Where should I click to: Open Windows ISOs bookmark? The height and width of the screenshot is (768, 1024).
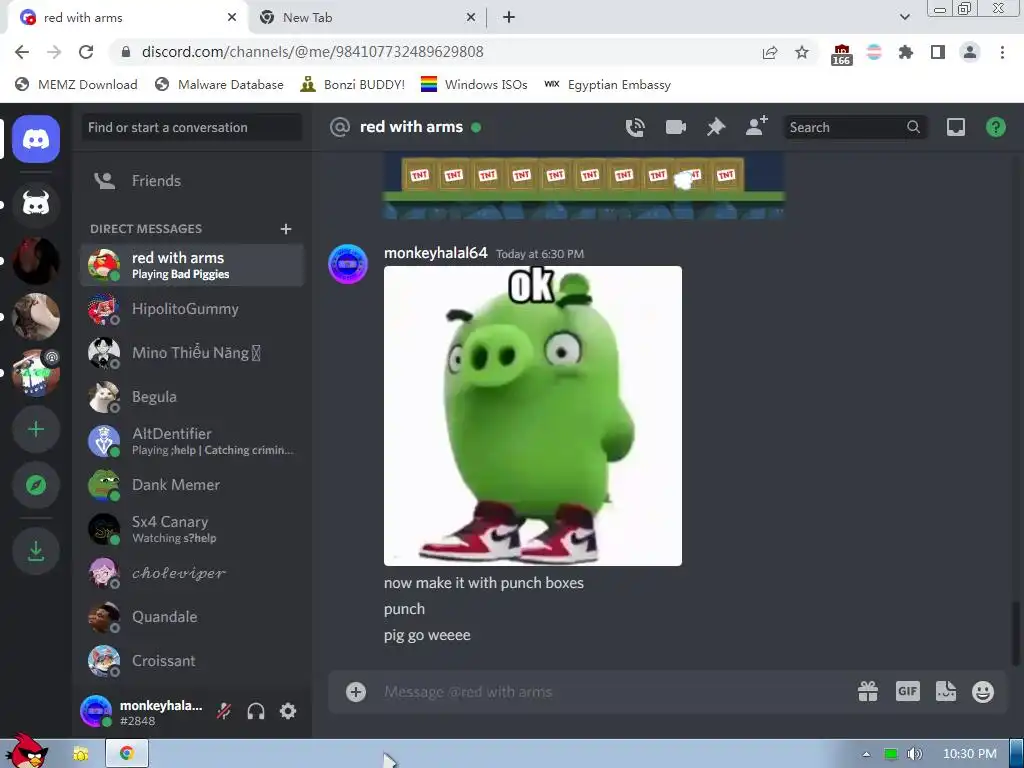pos(473,84)
